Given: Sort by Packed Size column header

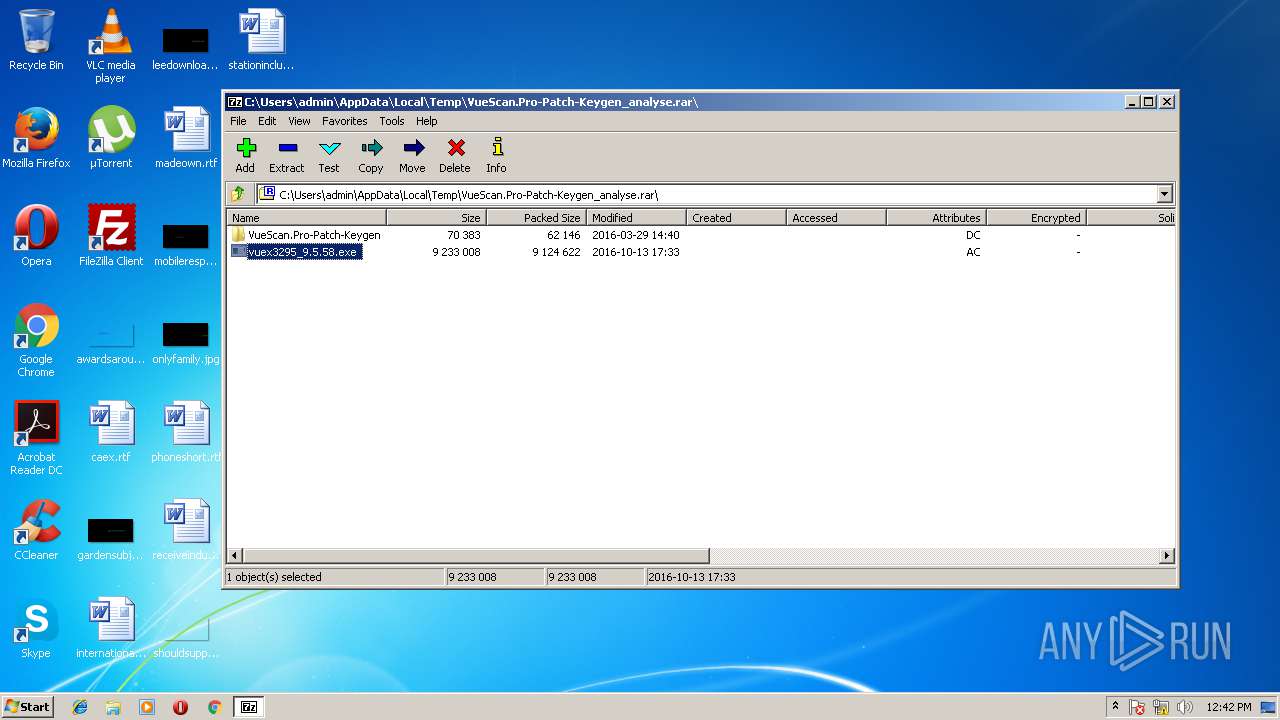Looking at the screenshot, I should (x=536, y=217).
